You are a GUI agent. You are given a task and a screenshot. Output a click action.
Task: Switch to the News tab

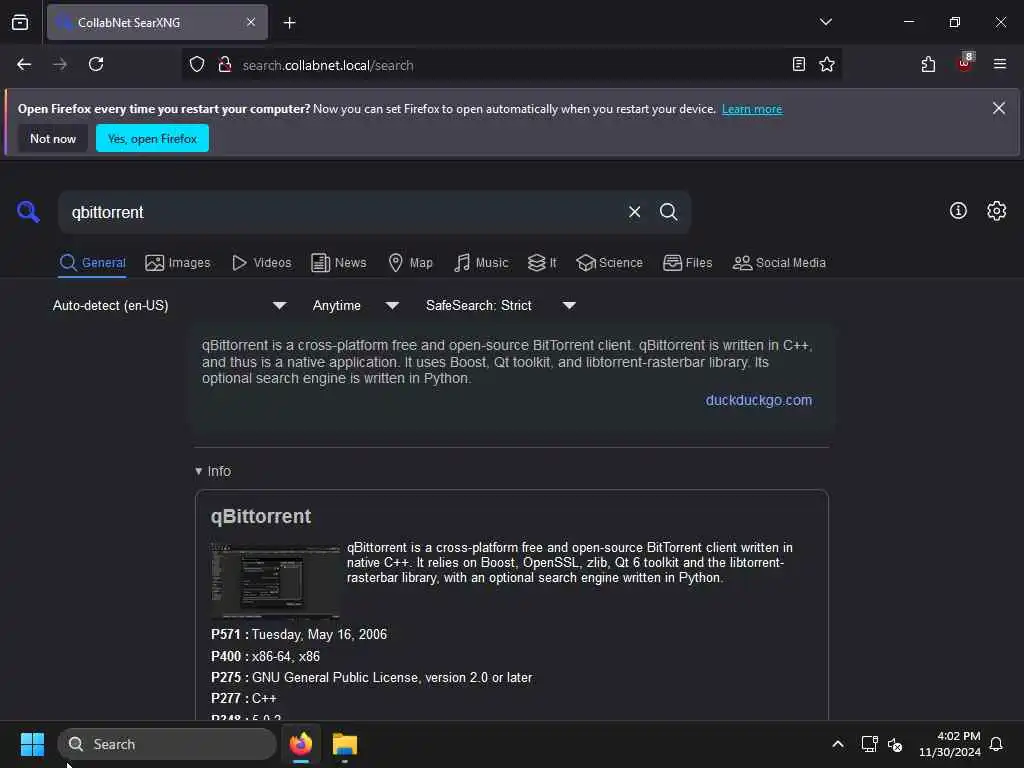(338, 263)
